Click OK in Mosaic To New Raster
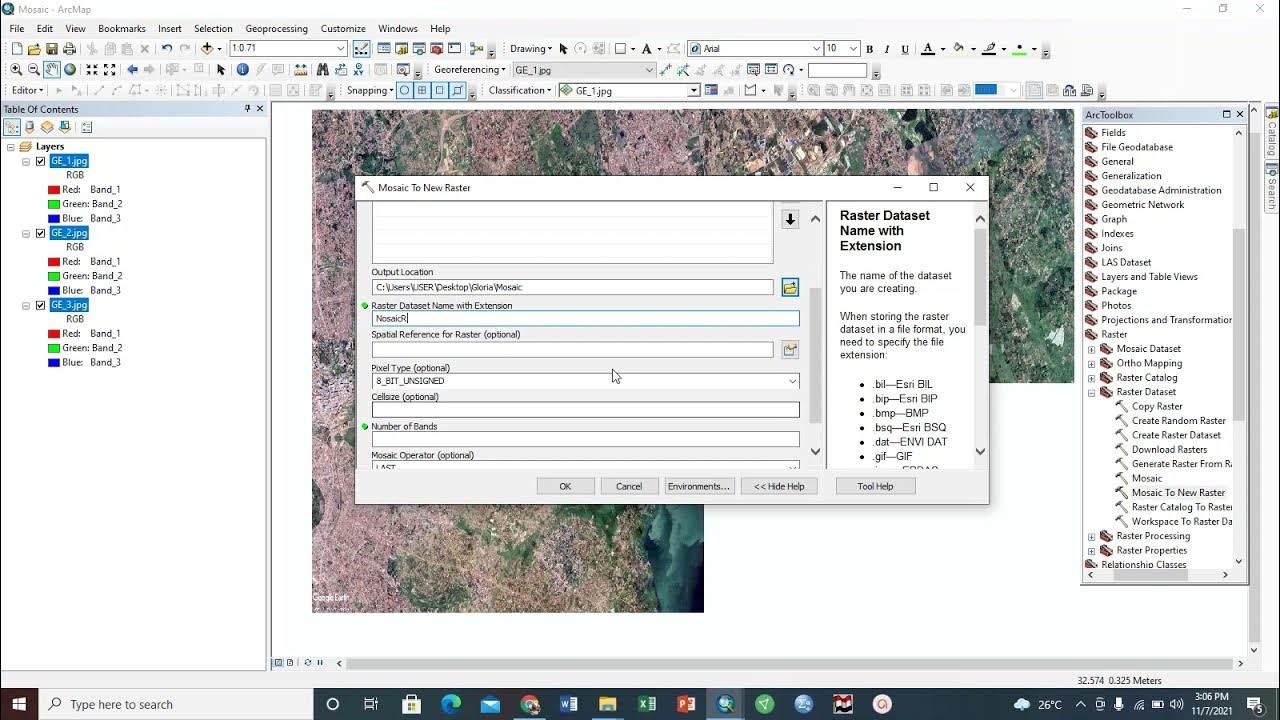Viewport: 1280px width, 720px height. [565, 486]
